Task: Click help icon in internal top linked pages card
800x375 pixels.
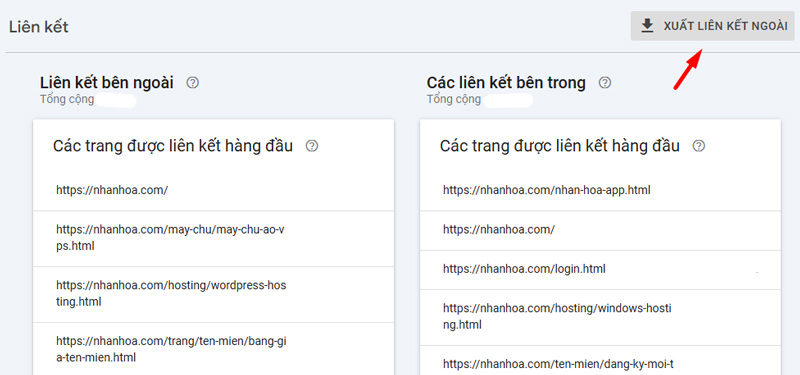Action: pyautogui.click(x=699, y=146)
